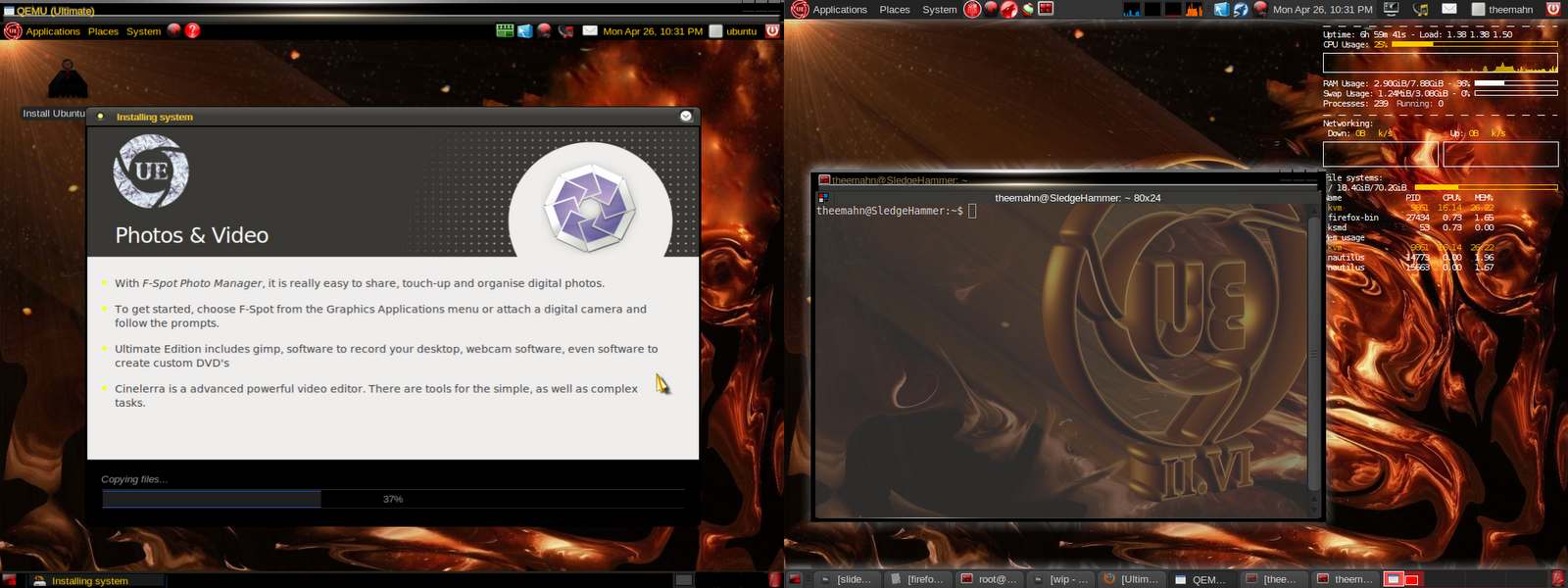Click the ubuntu user name in guest panel
This screenshot has width=1568, height=588.
pos(741,31)
